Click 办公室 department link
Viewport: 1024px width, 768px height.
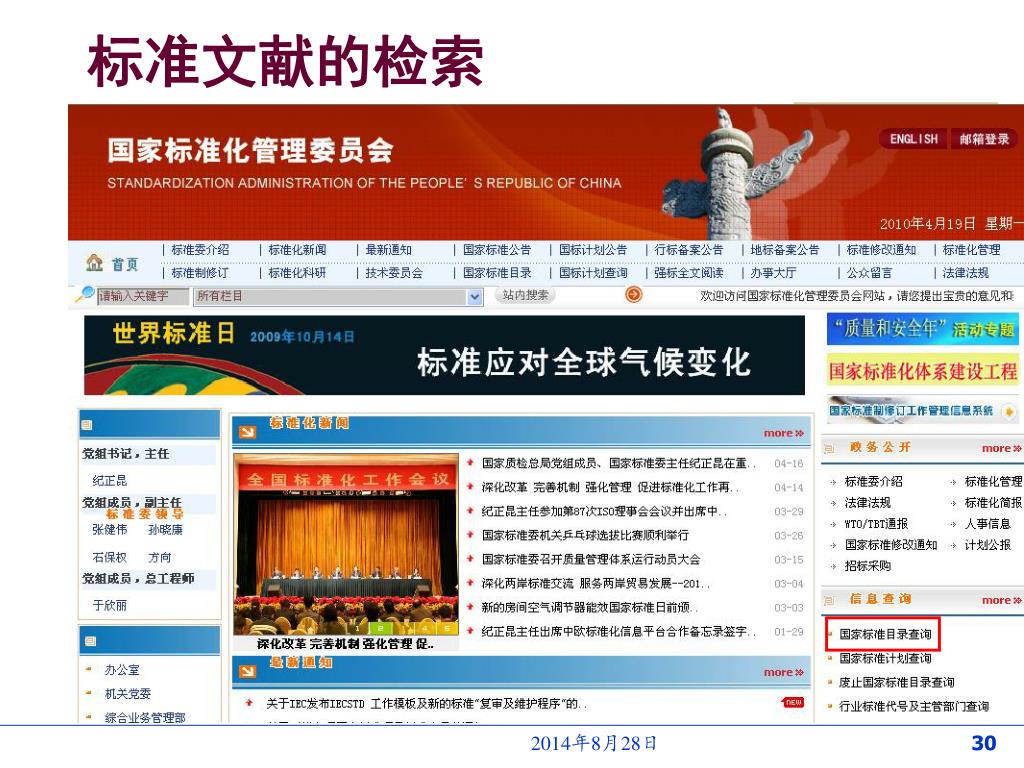tap(122, 669)
